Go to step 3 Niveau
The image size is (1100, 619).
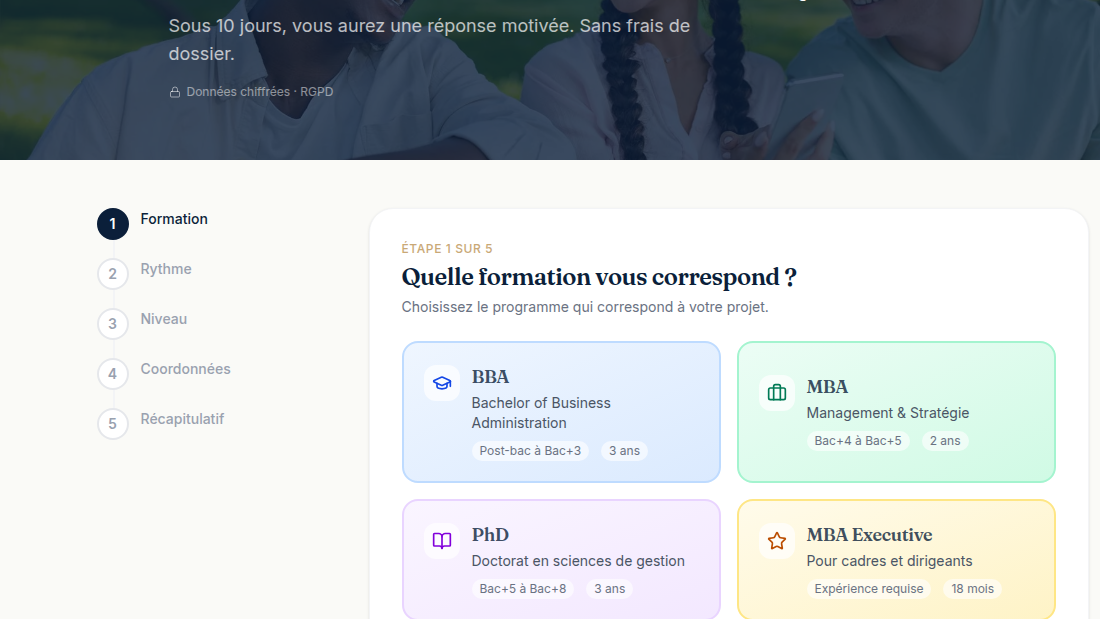(142, 323)
